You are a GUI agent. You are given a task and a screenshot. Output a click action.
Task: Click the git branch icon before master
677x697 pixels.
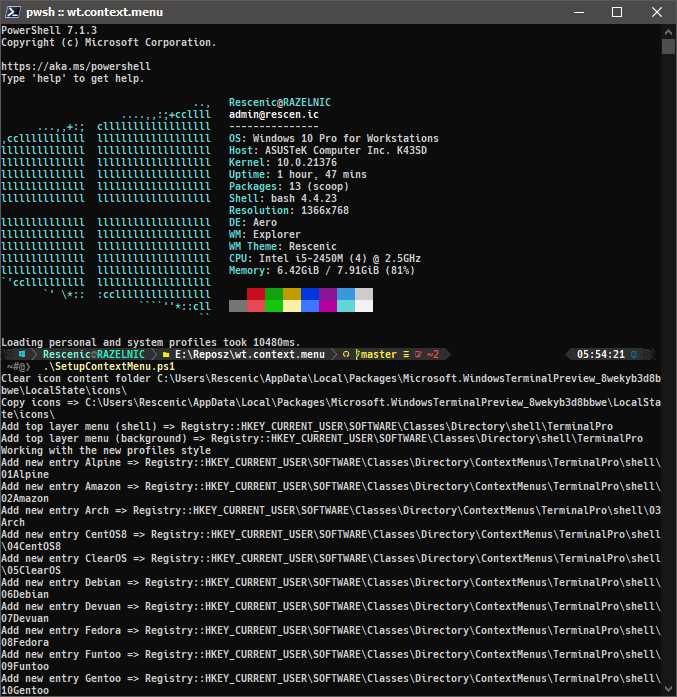click(357, 354)
